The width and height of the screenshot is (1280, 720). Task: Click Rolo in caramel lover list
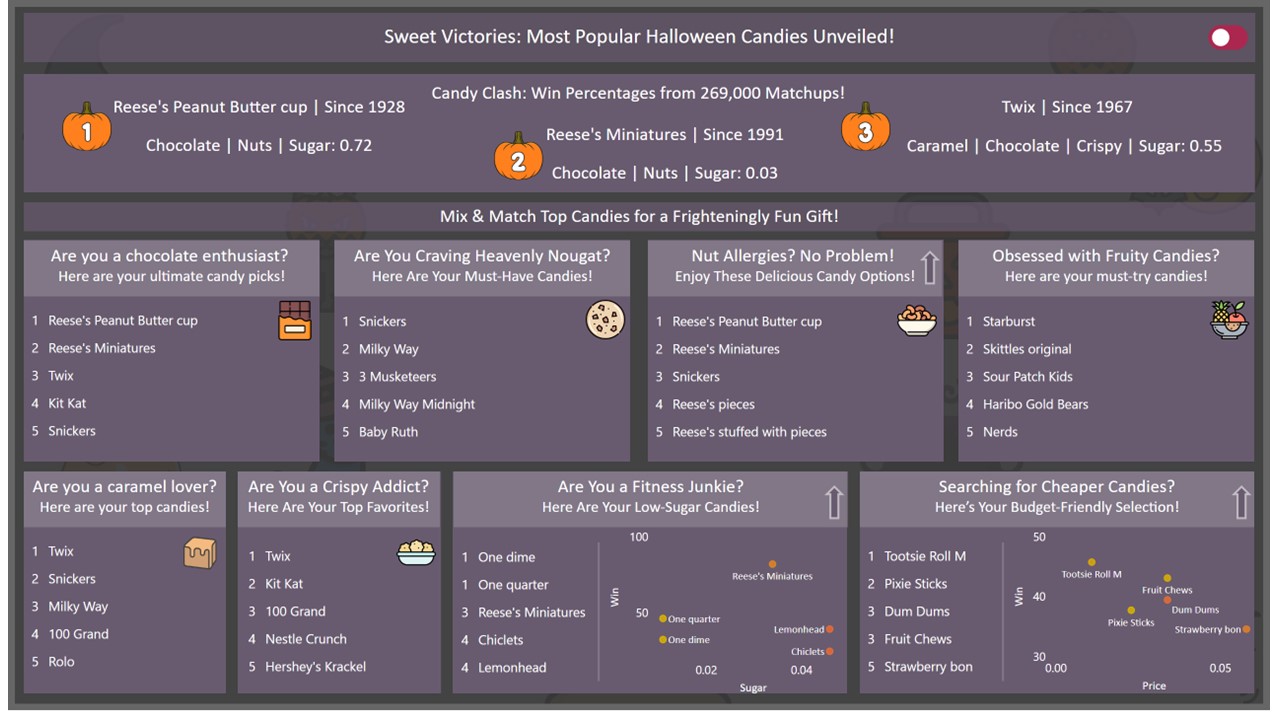[61, 661]
